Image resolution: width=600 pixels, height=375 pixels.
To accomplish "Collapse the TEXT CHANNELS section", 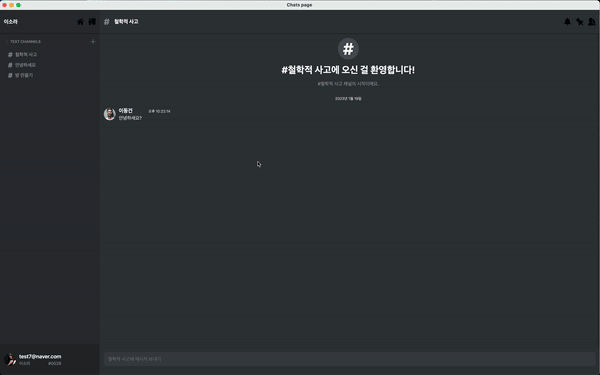I will click(x=22, y=41).
